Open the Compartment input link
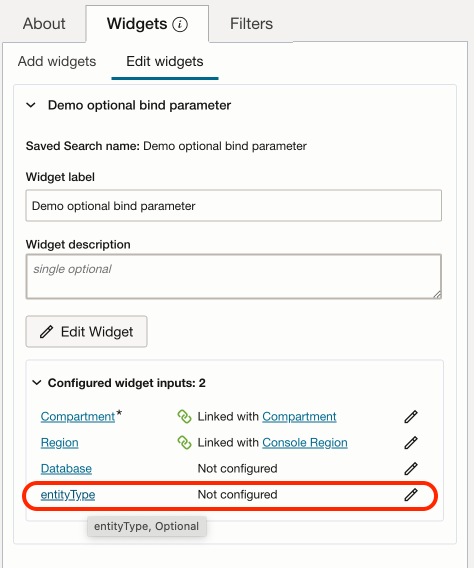This screenshot has width=474, height=568. [77, 417]
